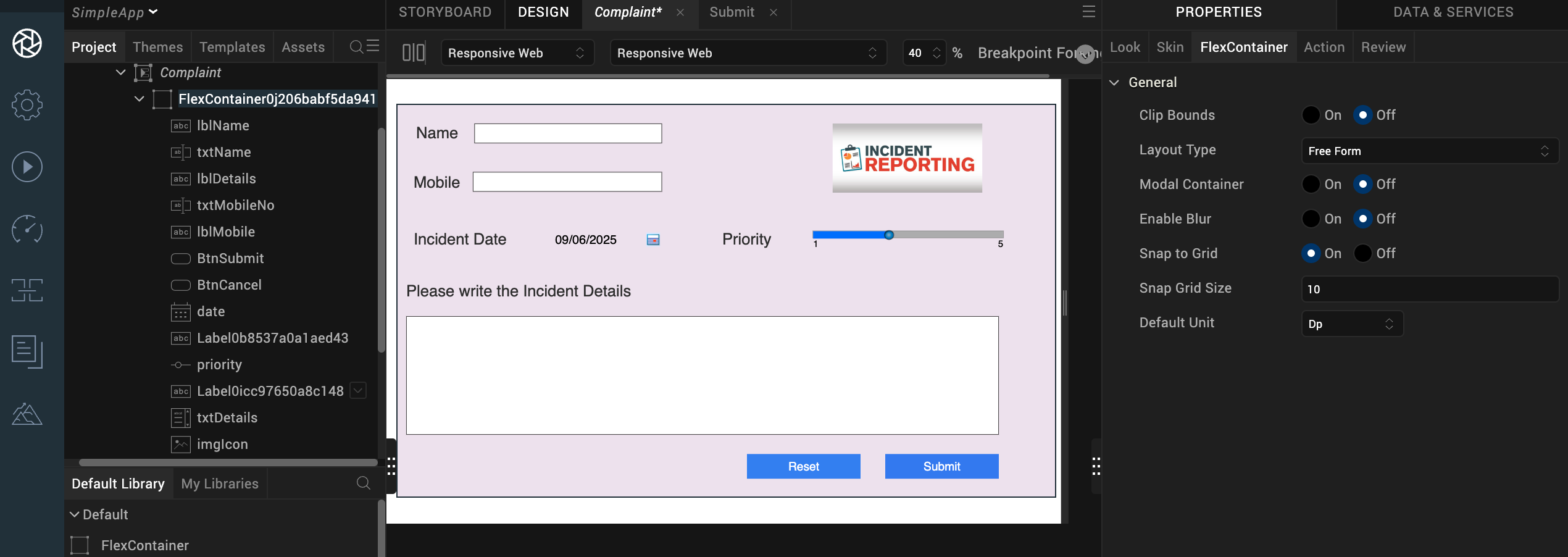Viewport: 1568px width, 557px height.
Task: Open the Default Unit Dp dropdown
Action: pyautogui.click(x=1351, y=324)
